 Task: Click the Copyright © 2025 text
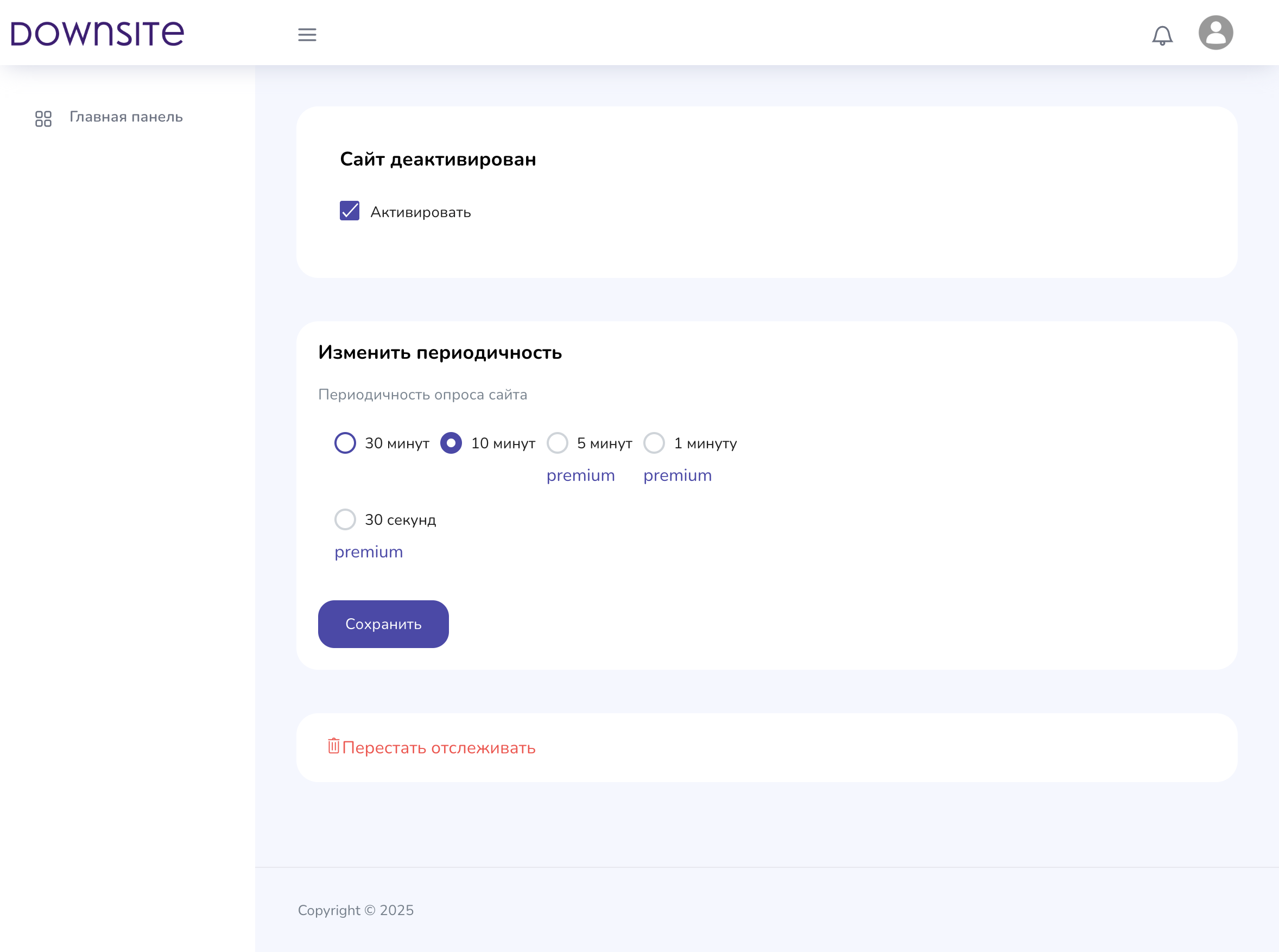356,911
